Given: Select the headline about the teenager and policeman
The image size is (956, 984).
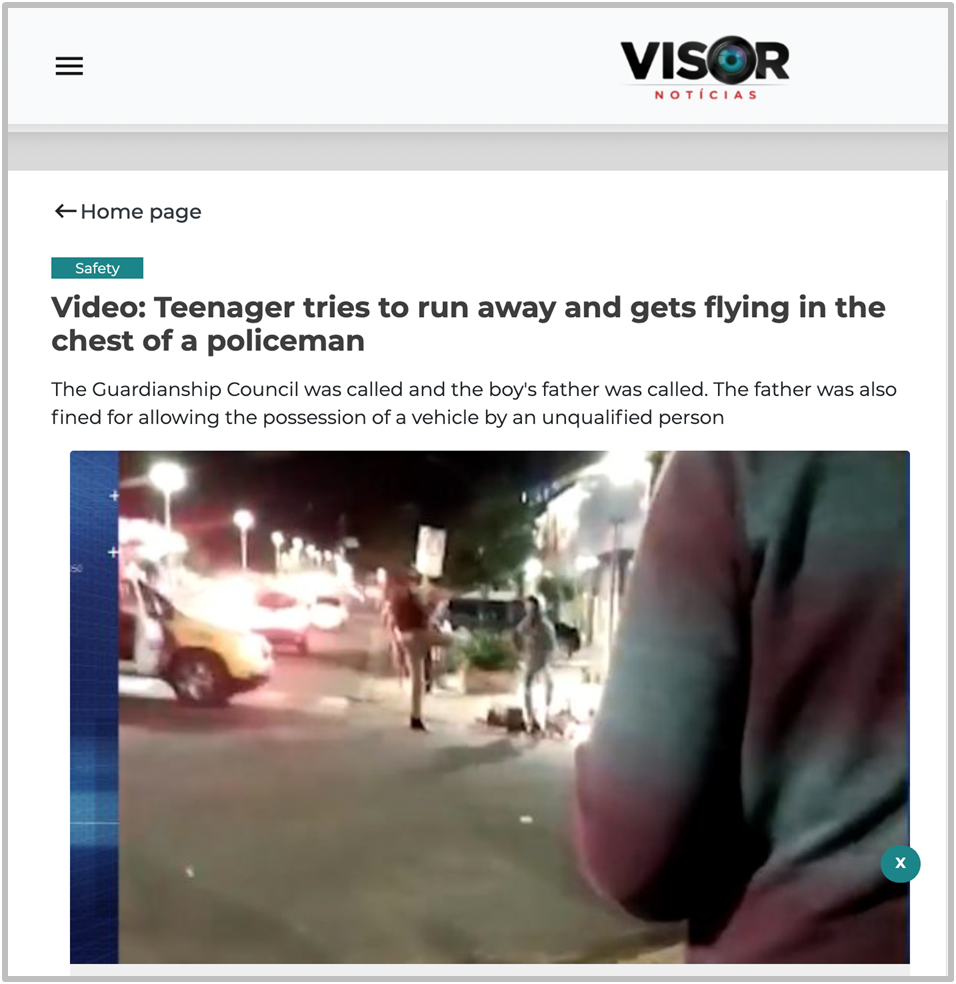Looking at the screenshot, I should point(468,324).
